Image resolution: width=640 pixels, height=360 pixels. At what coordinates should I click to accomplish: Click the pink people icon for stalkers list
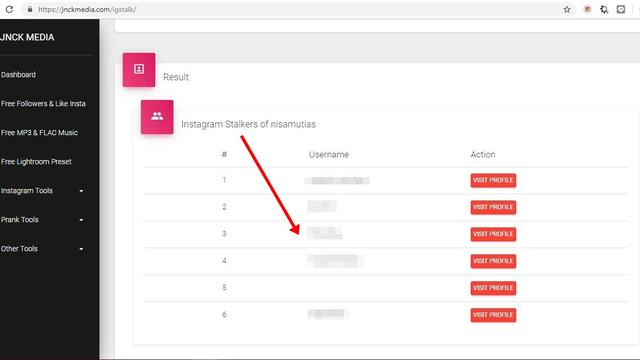157,117
